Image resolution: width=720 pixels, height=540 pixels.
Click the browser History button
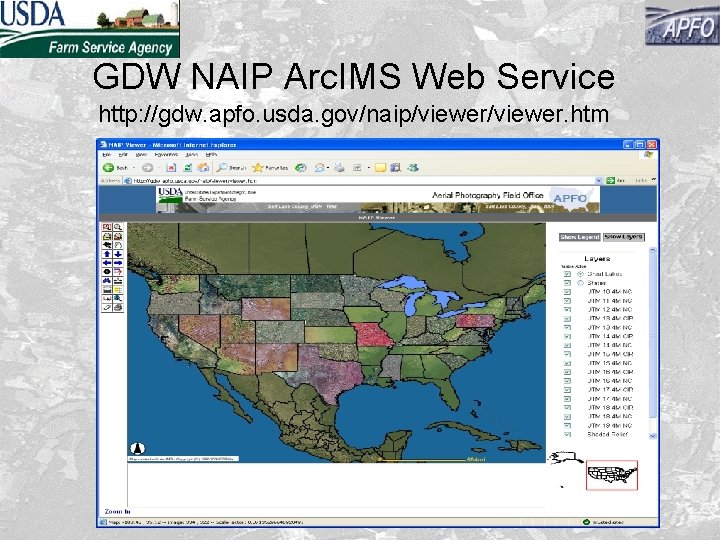[x=300, y=168]
